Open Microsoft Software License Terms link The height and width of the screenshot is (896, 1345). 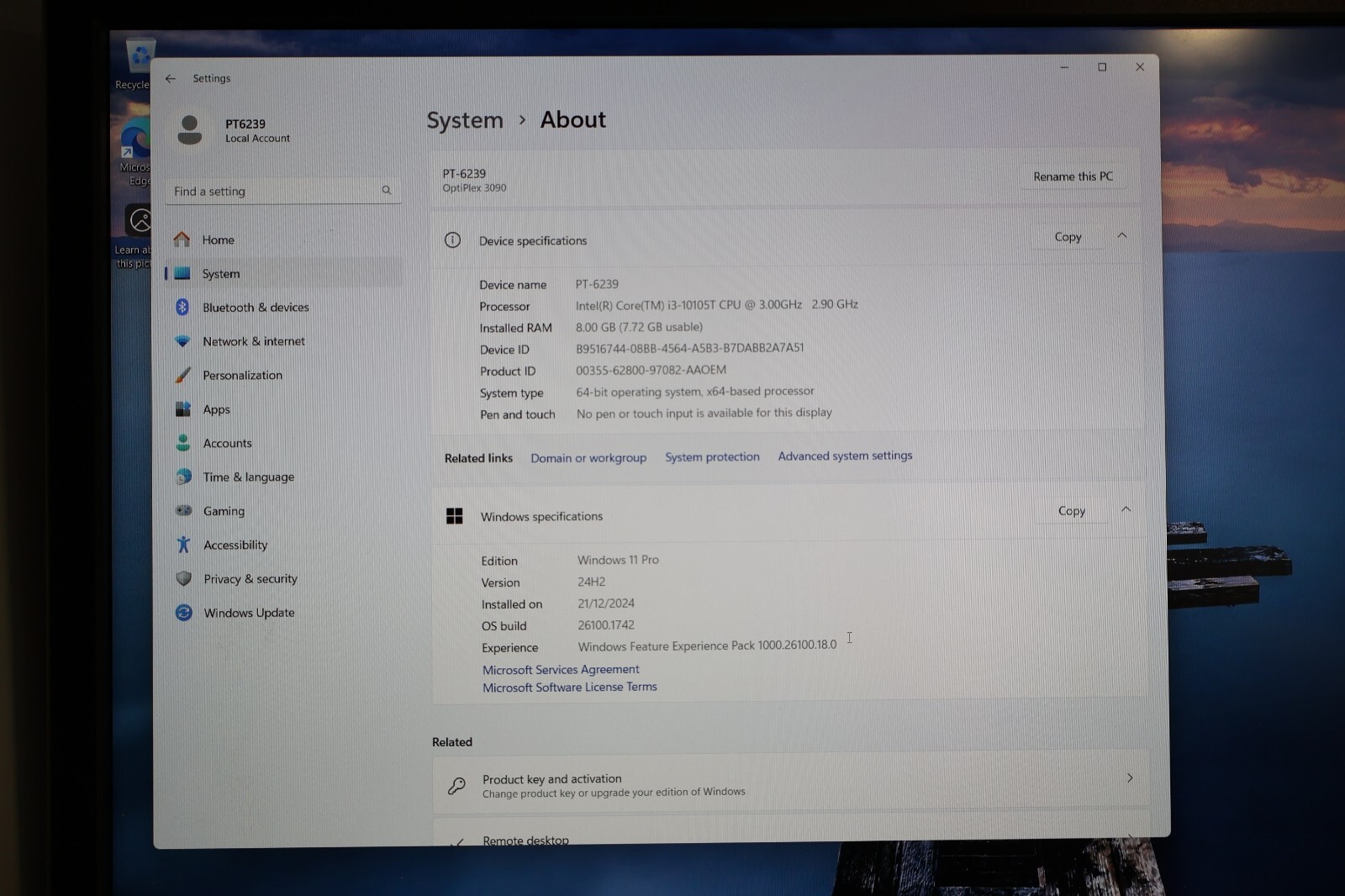[570, 688]
